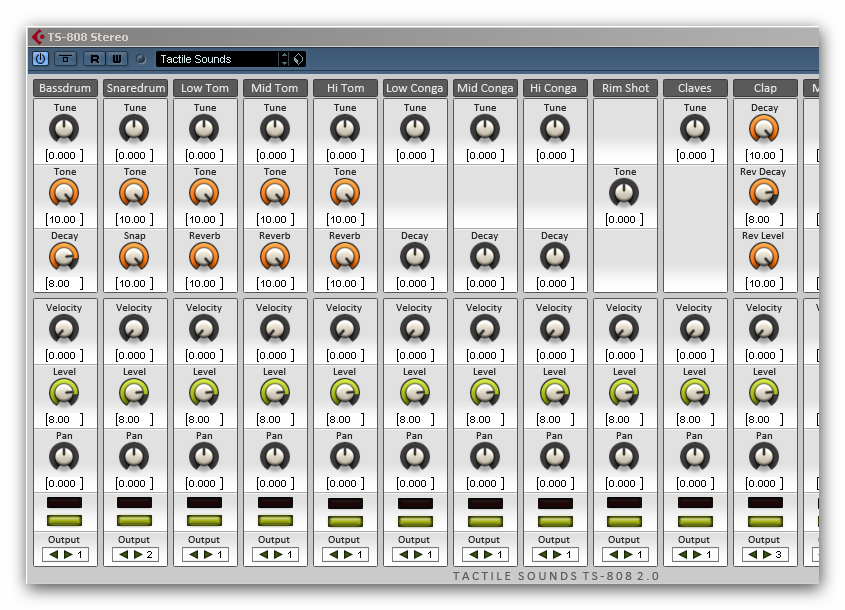Click the Rim Shot green pad button
845x610 pixels.
(x=625, y=521)
